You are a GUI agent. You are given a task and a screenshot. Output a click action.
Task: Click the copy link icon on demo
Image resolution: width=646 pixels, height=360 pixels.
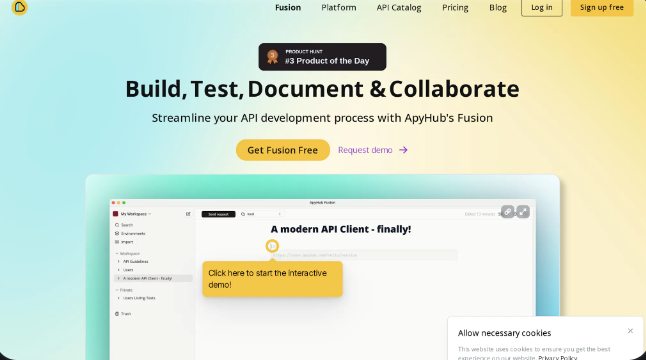508,212
